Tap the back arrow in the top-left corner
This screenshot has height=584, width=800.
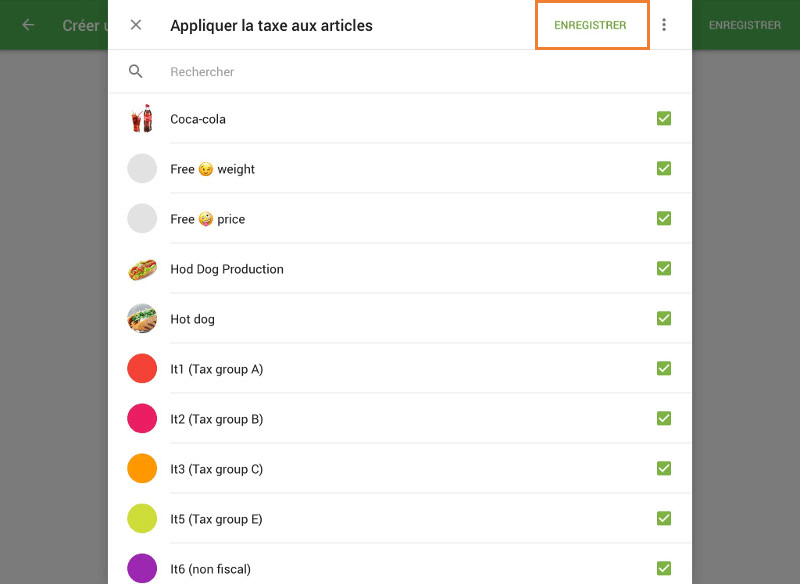(28, 25)
